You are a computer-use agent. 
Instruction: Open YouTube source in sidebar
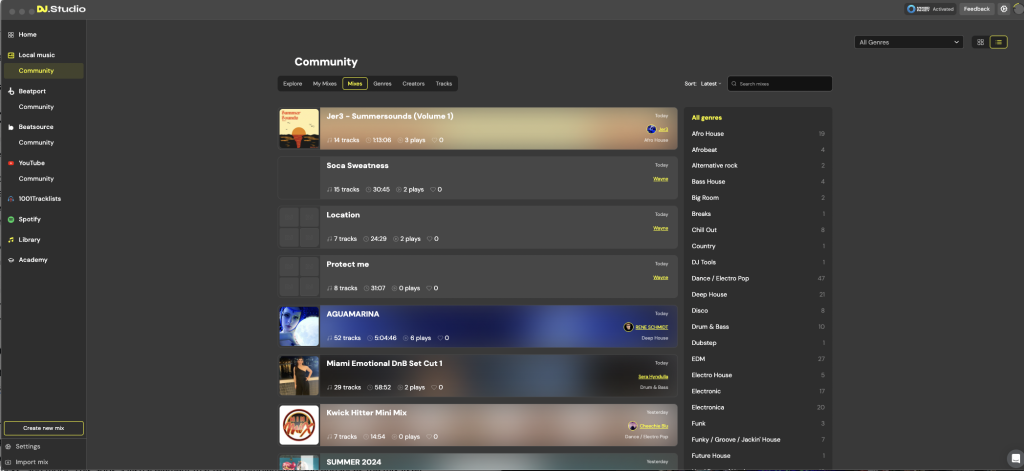tap(31, 163)
